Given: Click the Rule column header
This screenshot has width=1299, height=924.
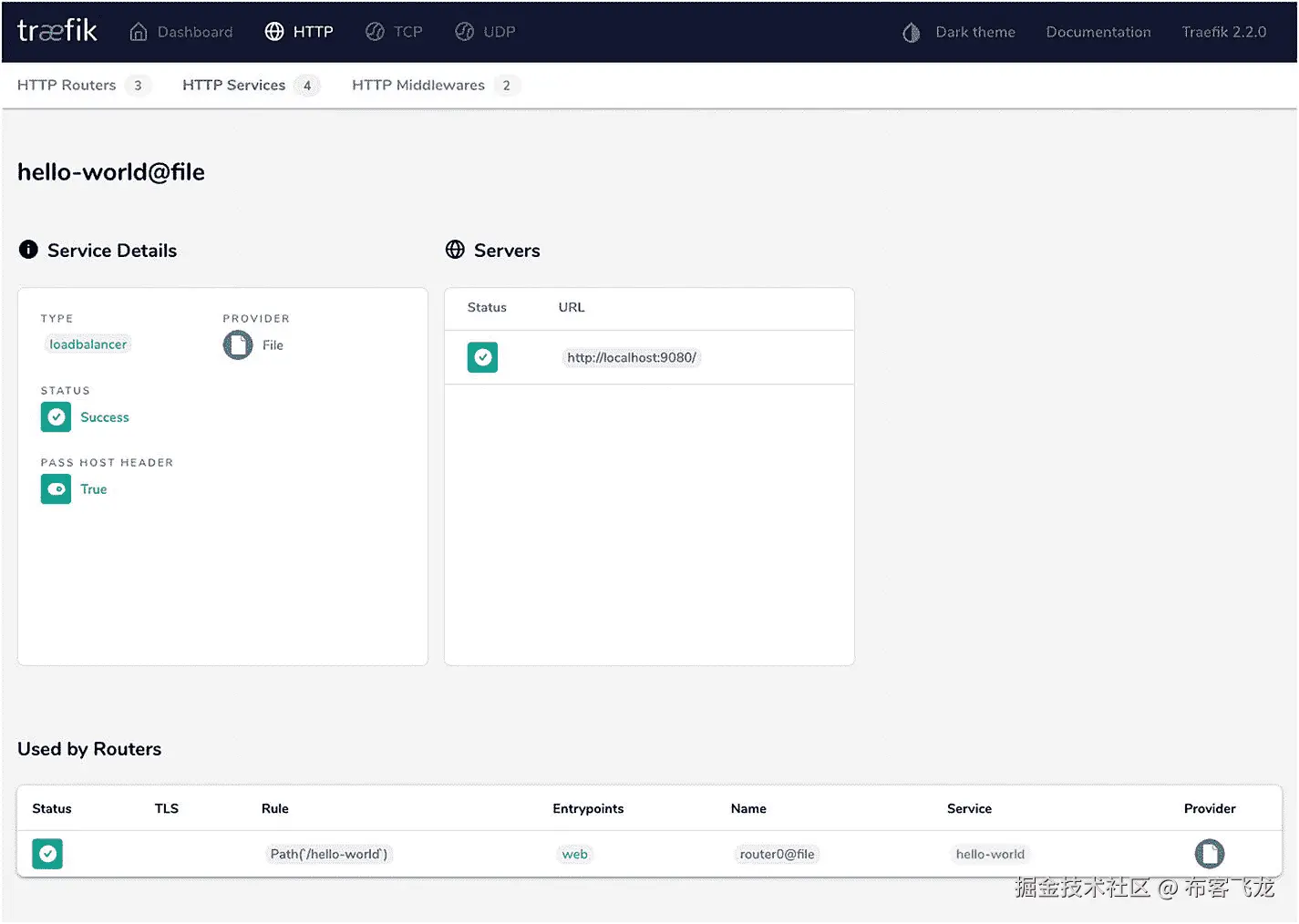Looking at the screenshot, I should [275, 808].
